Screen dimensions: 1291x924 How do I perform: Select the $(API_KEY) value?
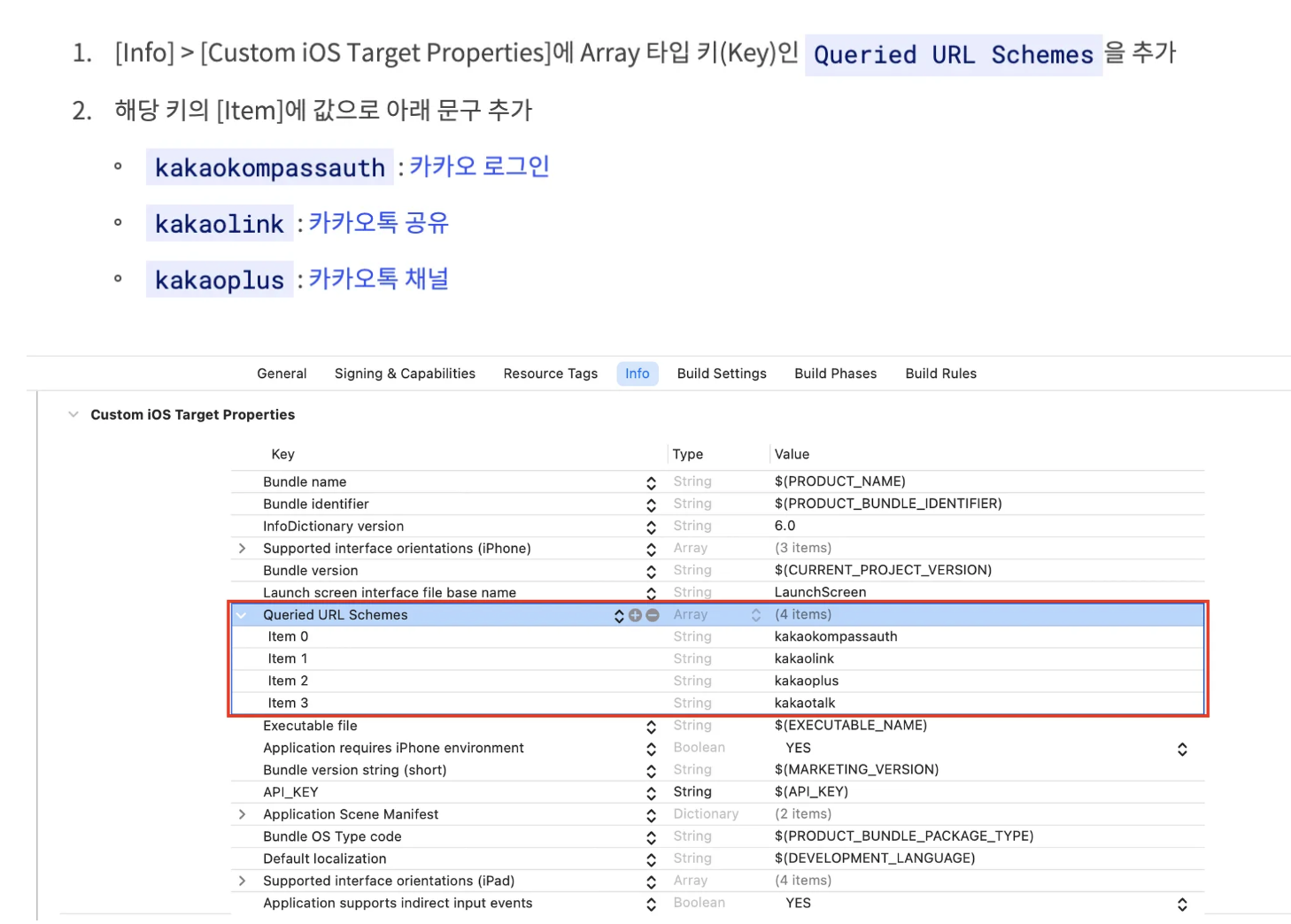tap(811, 792)
